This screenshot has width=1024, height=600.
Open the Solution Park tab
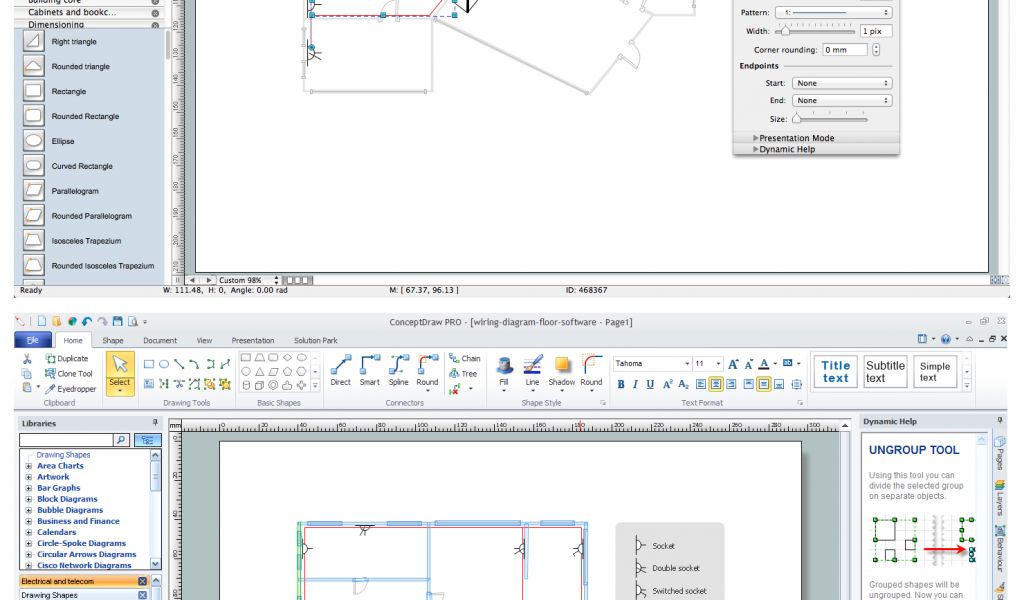315,341
